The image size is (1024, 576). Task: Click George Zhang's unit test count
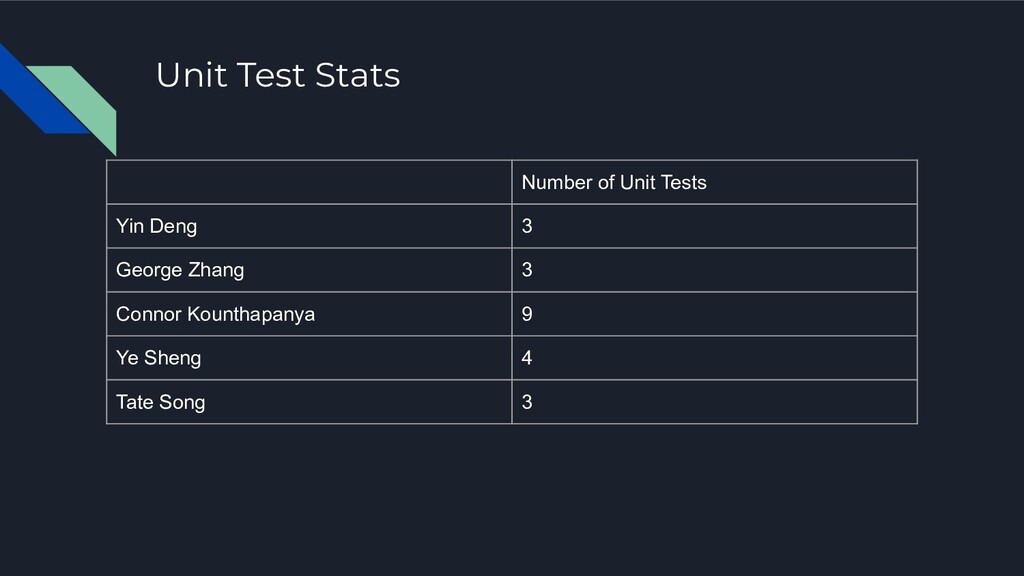coord(527,270)
